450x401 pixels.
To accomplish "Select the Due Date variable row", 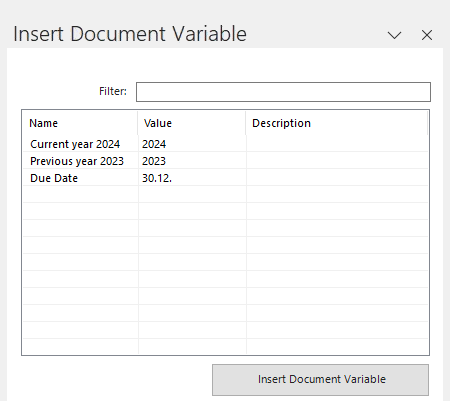I will [225, 178].
